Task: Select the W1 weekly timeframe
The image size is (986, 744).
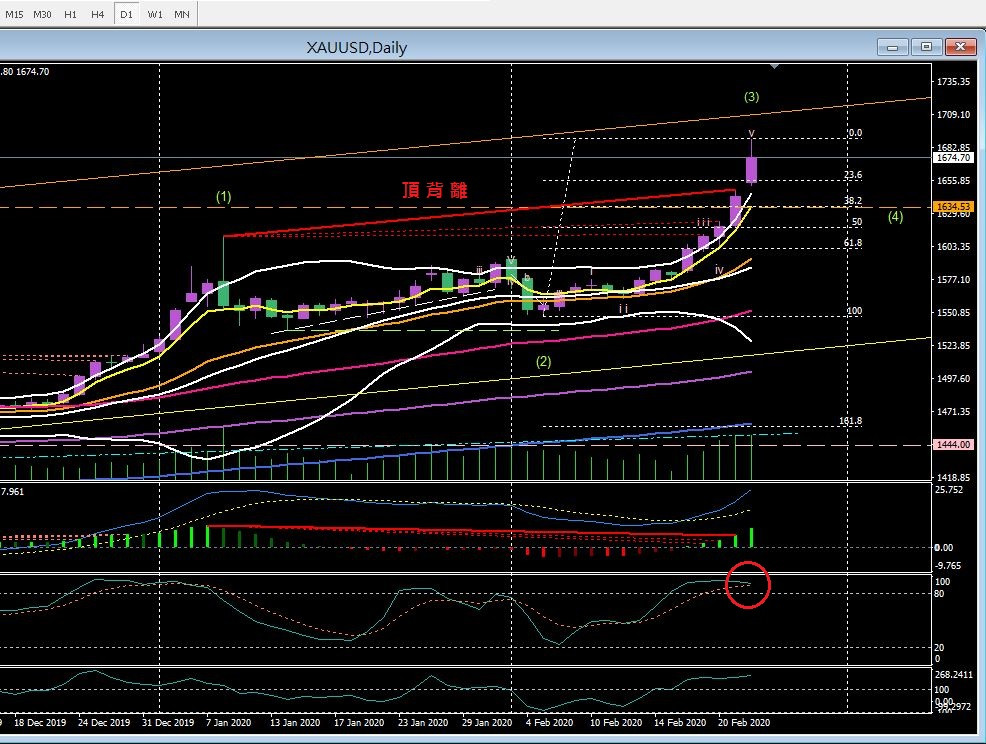Action: (x=155, y=14)
